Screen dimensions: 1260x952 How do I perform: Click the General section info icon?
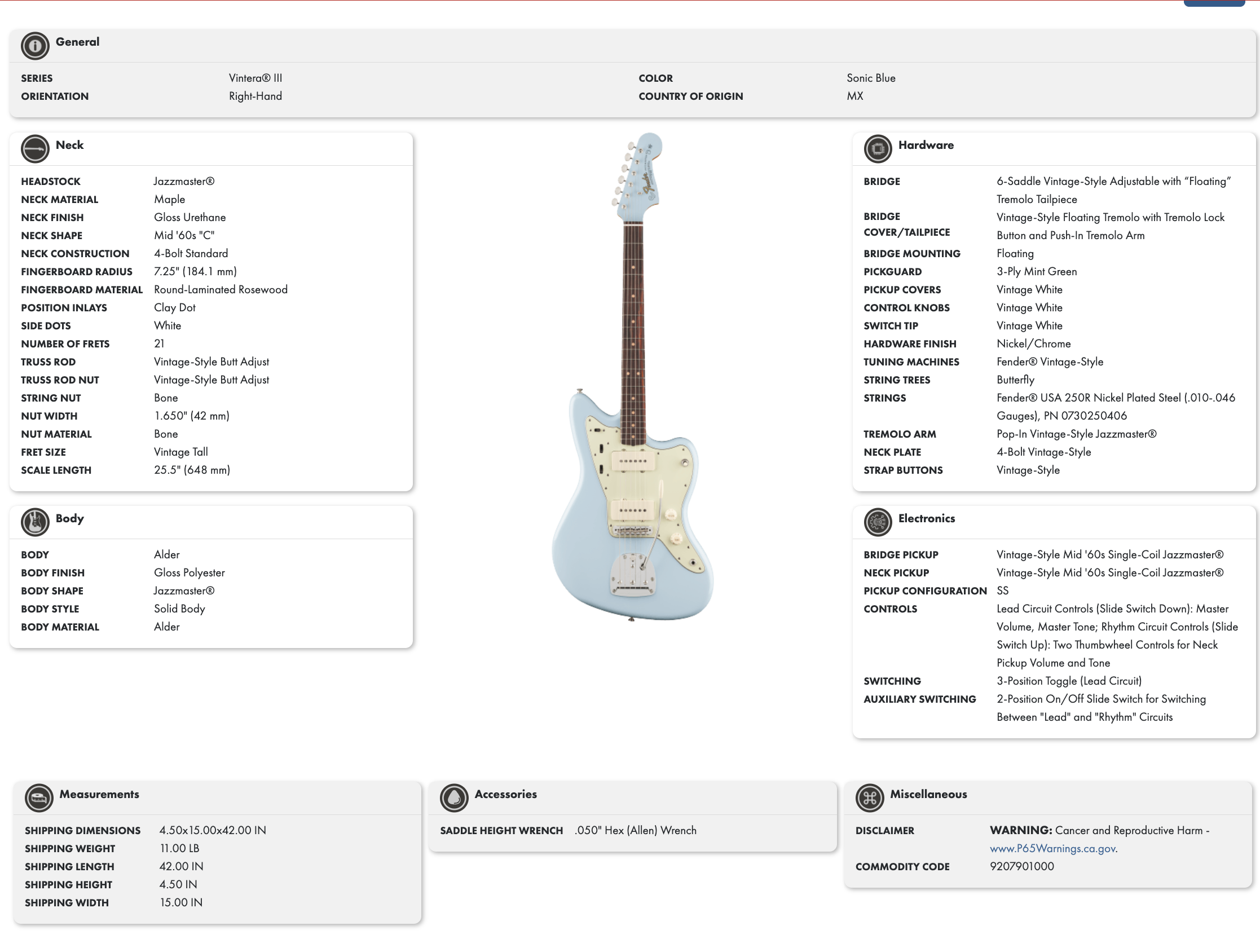coord(36,46)
